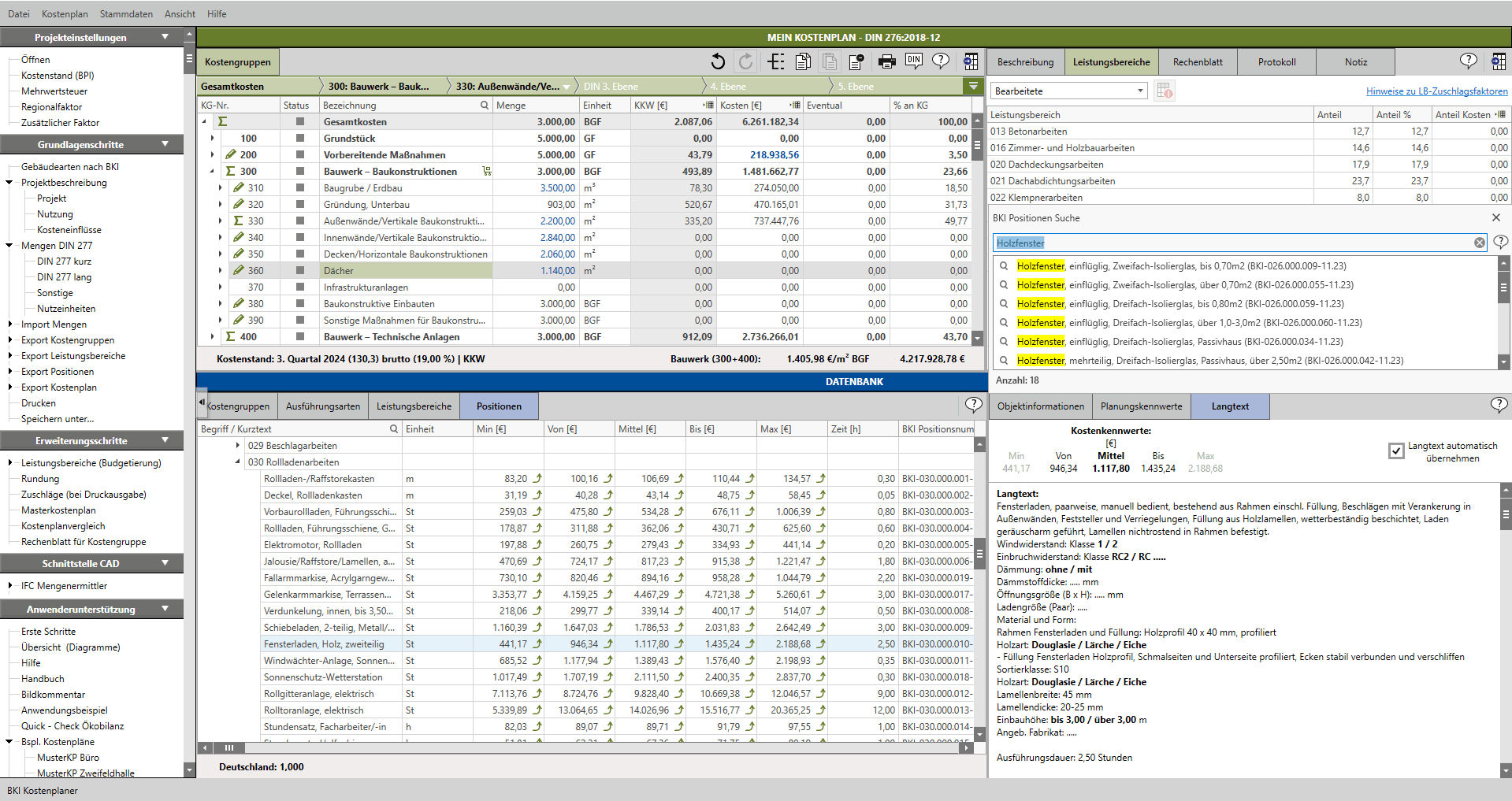Screen dimensions: 1512x801
Task: Collapse the Erweiterungsschritte section
Action: [x=165, y=440]
